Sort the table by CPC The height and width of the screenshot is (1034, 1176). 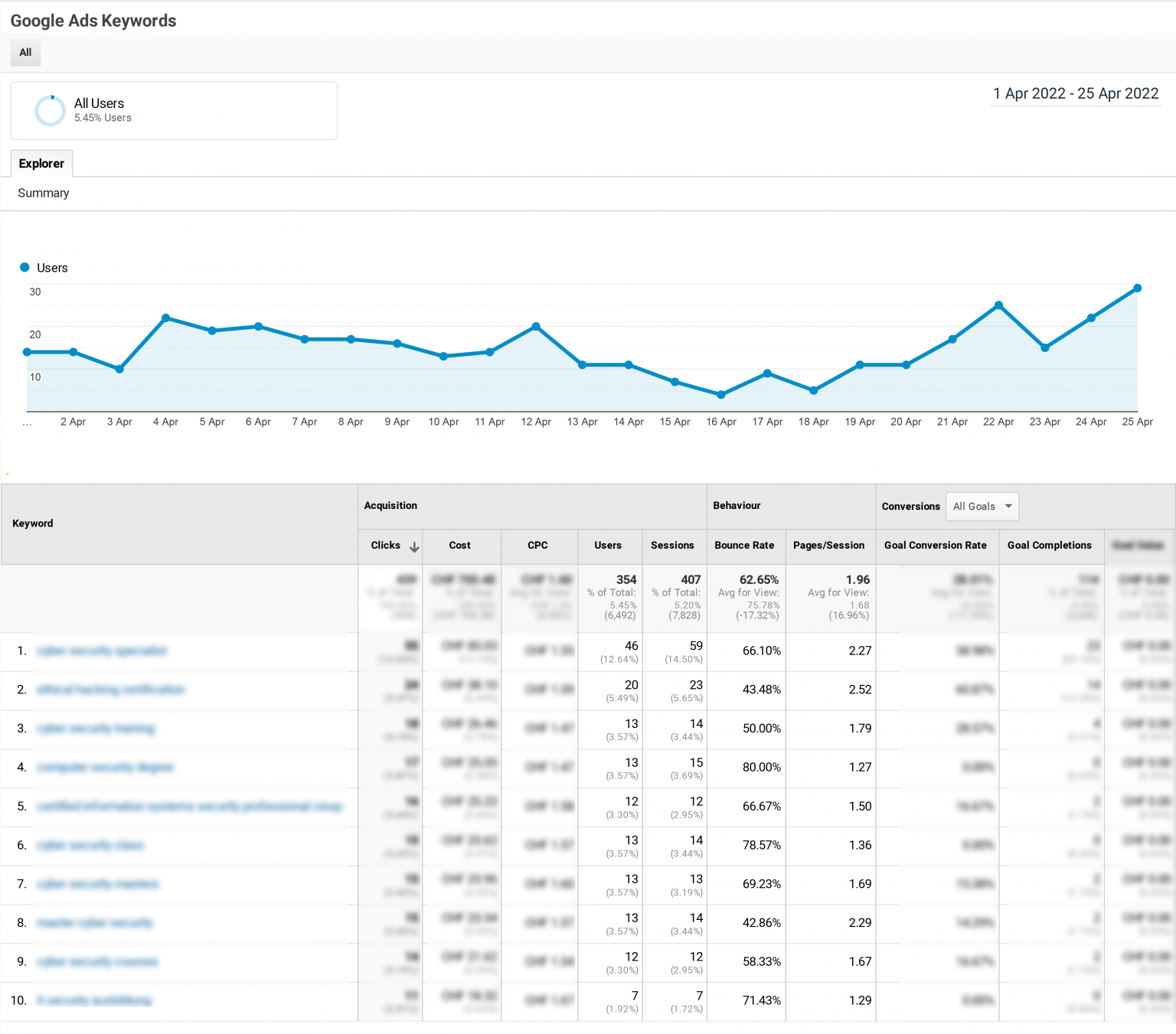pyautogui.click(x=537, y=546)
